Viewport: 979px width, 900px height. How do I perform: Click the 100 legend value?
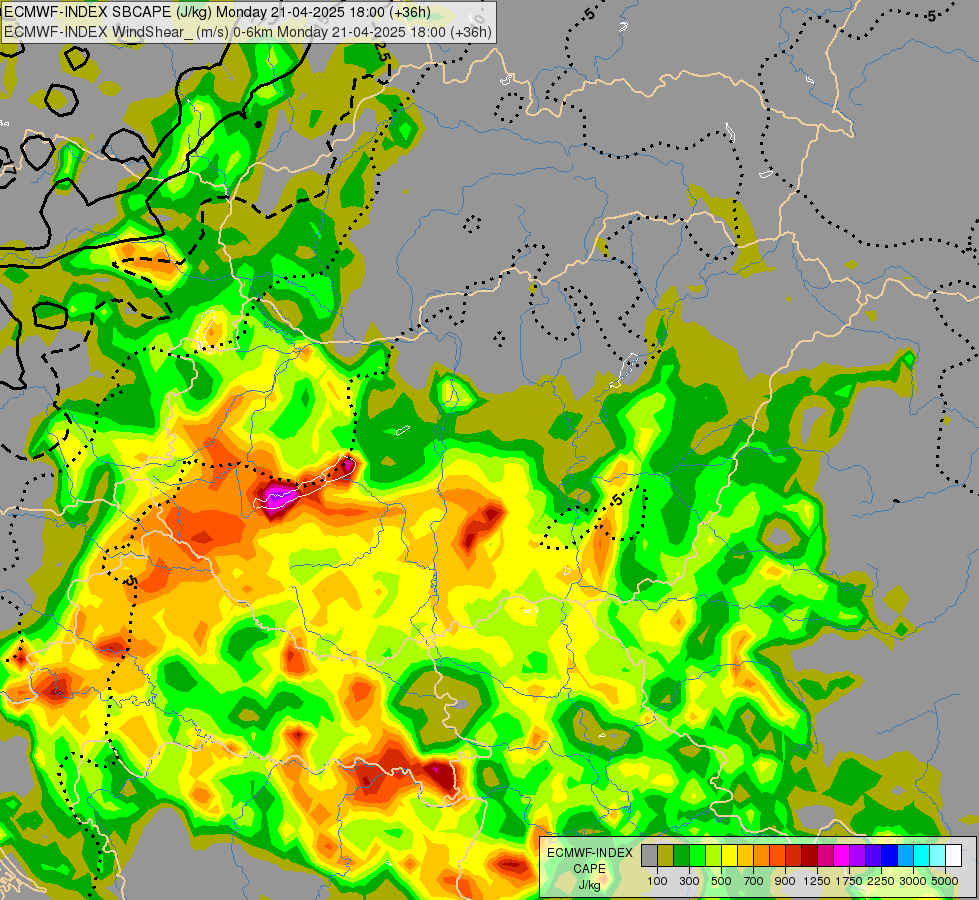657,881
